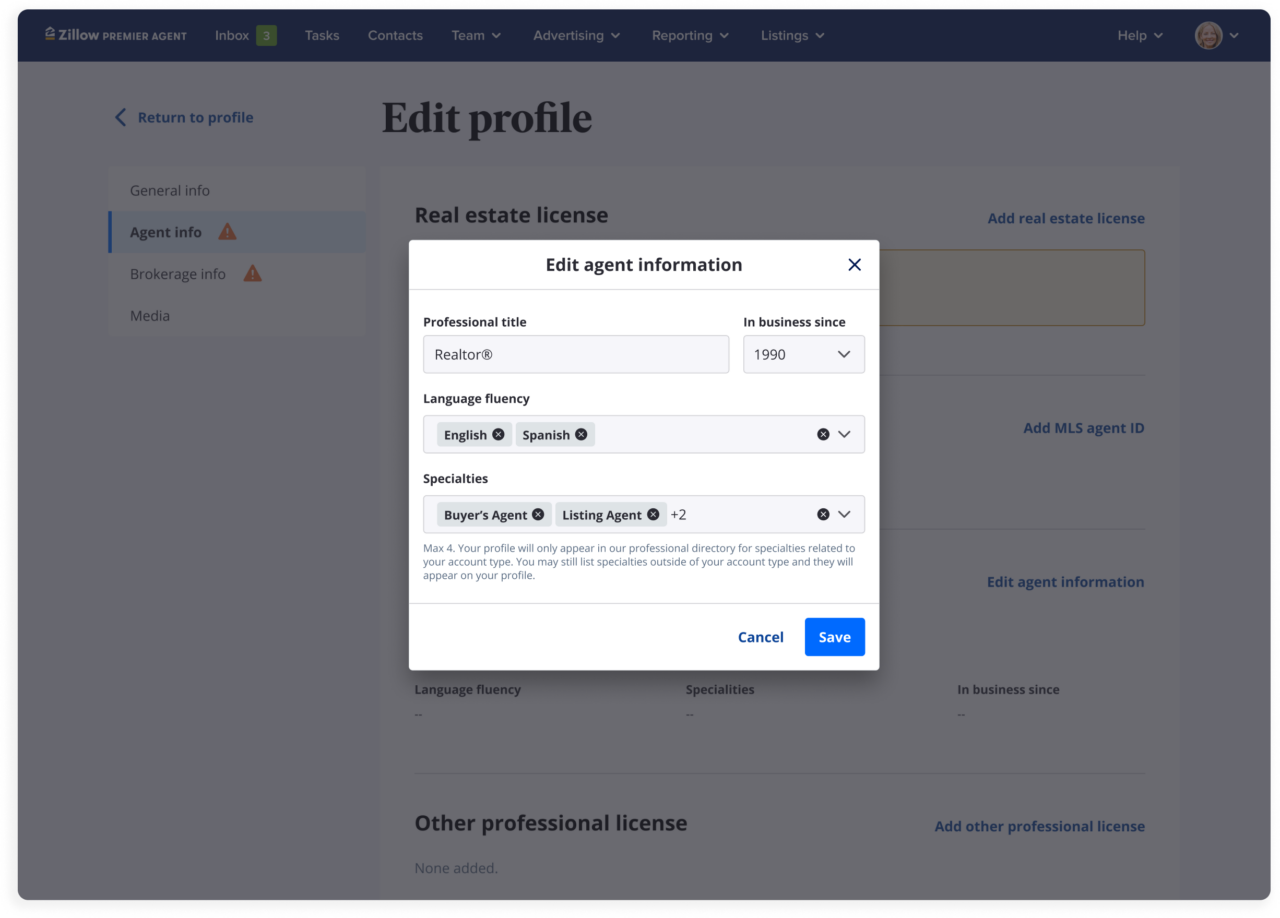1280x918 pixels.
Task: Open the user profile avatar menu
Action: coord(1216,35)
